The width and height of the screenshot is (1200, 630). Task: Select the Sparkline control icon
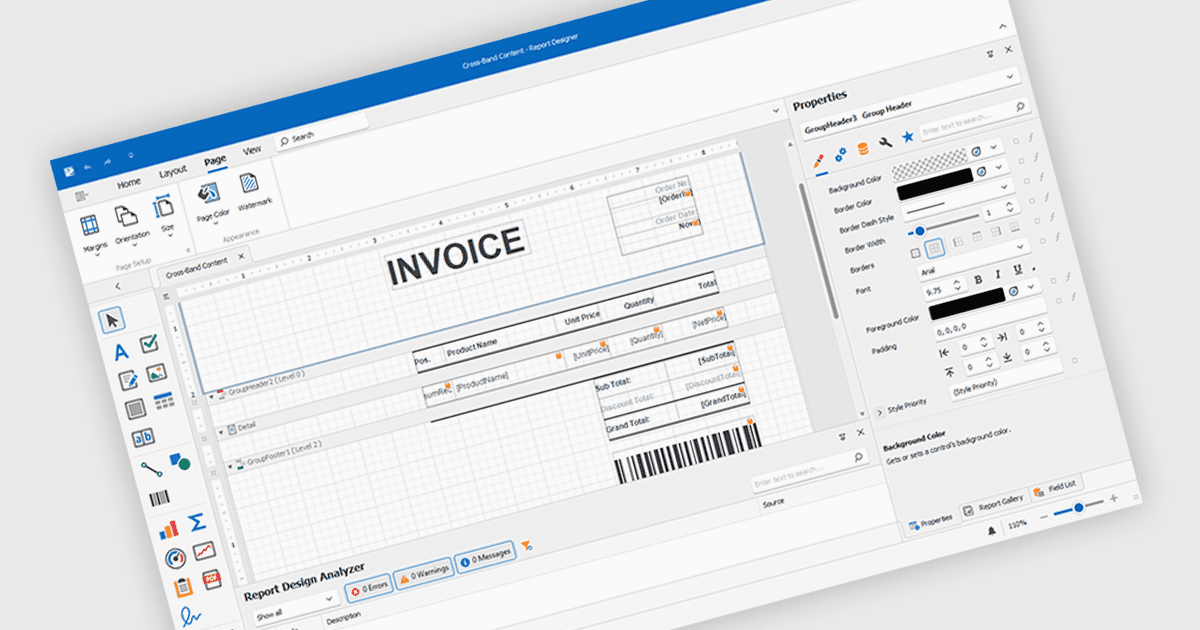[204, 551]
